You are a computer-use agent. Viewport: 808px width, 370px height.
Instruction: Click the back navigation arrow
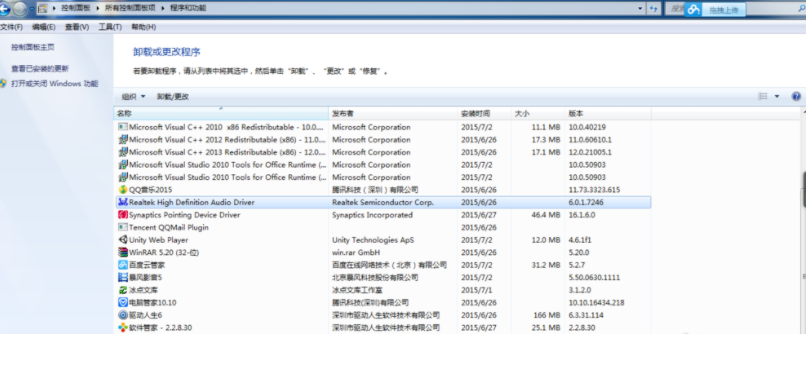pyautogui.click(x=5, y=8)
